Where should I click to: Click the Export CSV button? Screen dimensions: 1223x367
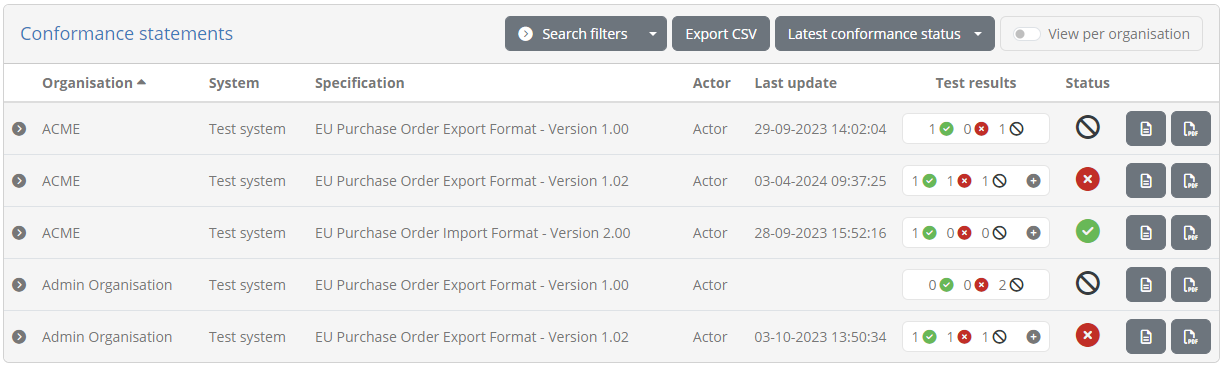721,34
